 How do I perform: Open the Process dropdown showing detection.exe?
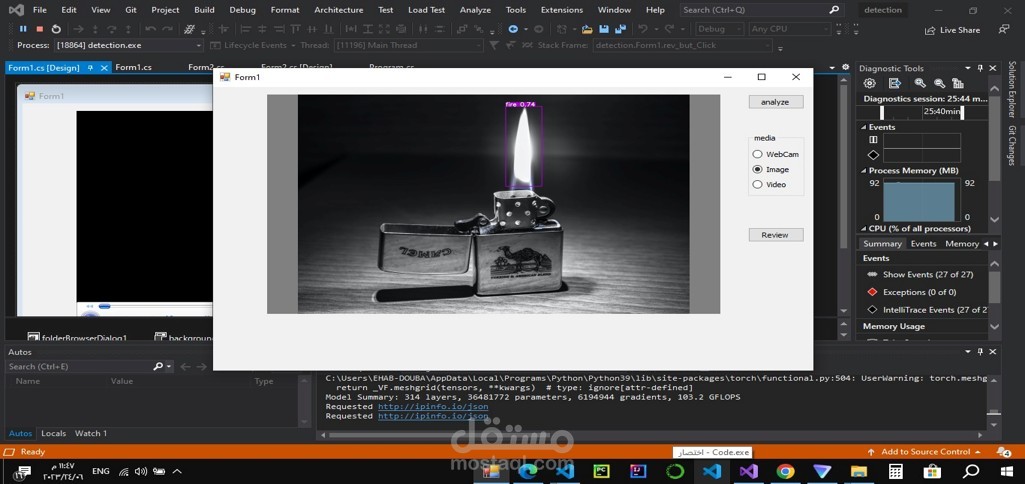click(129, 45)
